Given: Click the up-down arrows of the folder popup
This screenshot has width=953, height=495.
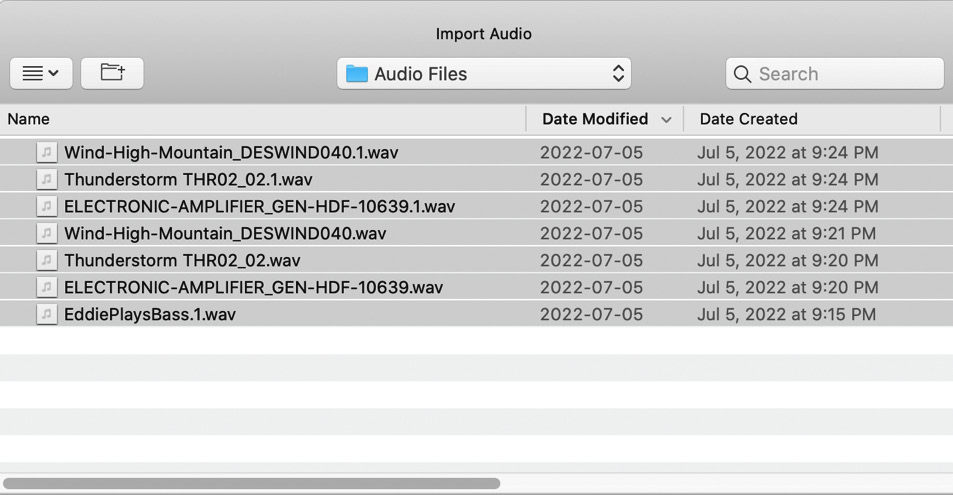Looking at the screenshot, I should [618, 74].
